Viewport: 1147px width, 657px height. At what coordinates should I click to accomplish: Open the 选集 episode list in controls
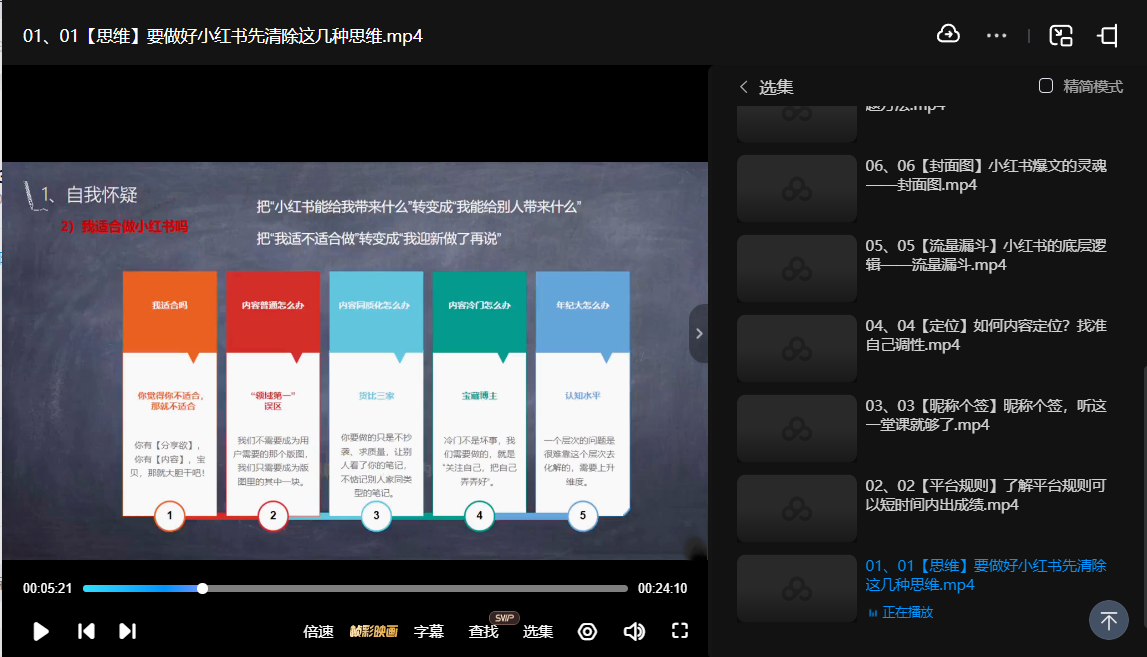coord(538,631)
